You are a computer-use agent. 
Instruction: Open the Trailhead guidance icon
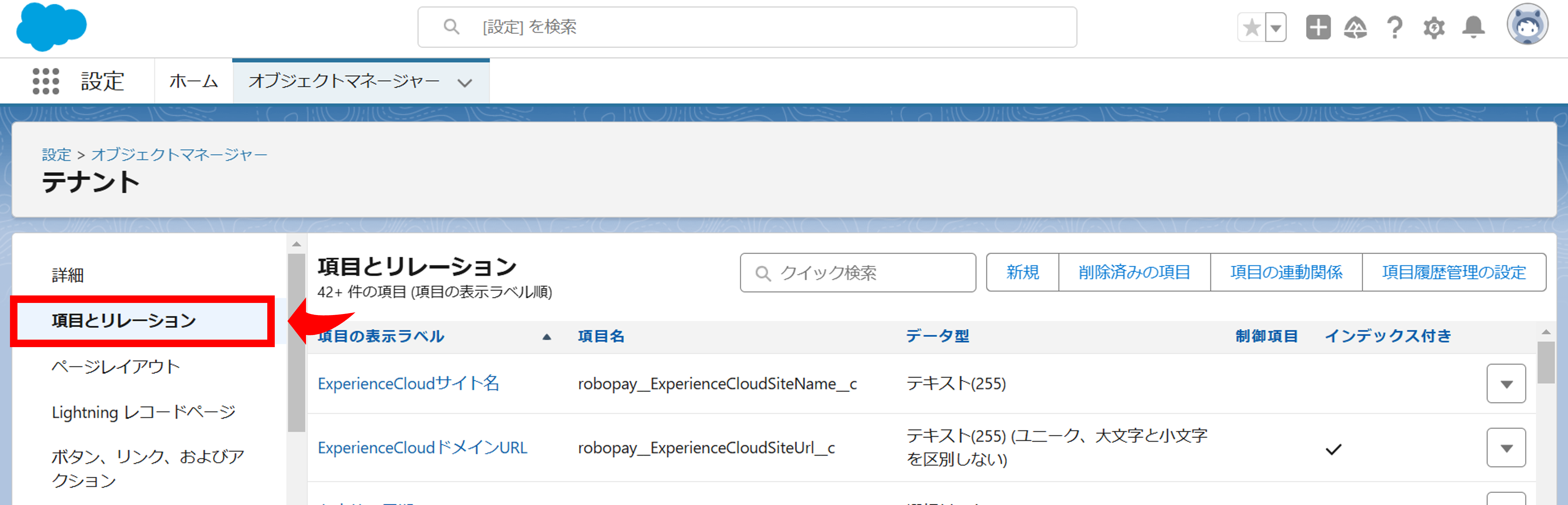coord(1356,27)
